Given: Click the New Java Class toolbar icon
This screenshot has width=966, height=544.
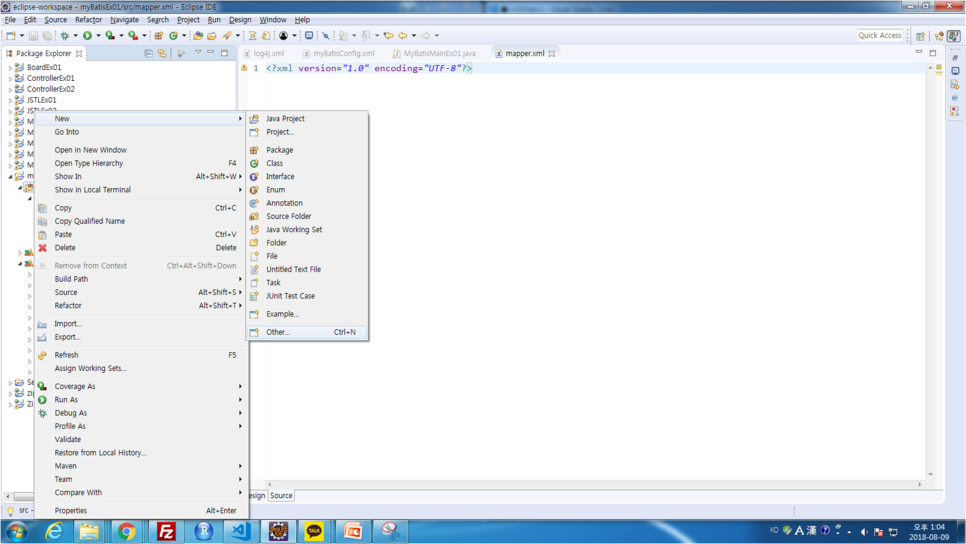Looking at the screenshot, I should pos(174,36).
